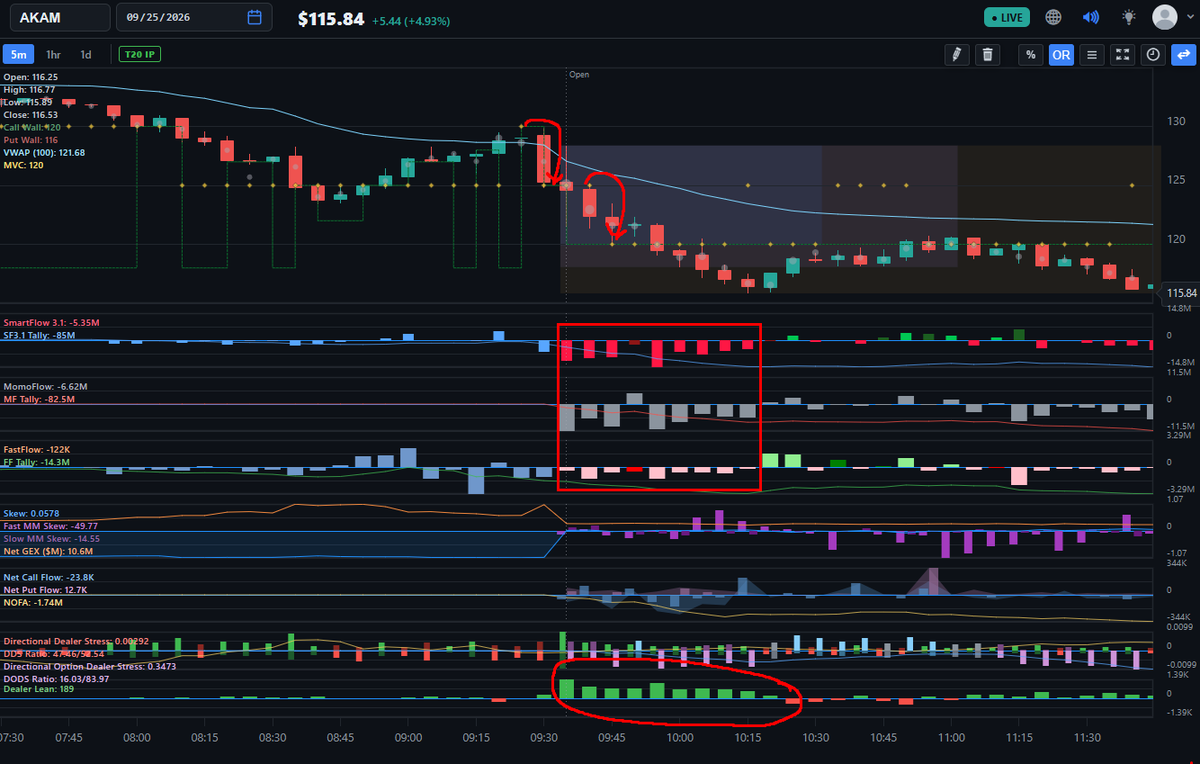Click the Call Wall: 120 label

pos(32,127)
